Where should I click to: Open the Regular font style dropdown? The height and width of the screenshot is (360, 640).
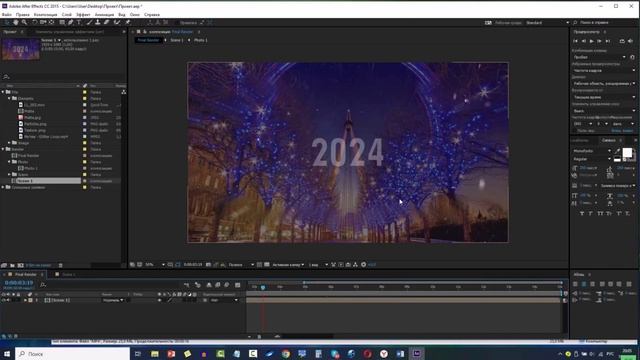(x=592, y=159)
